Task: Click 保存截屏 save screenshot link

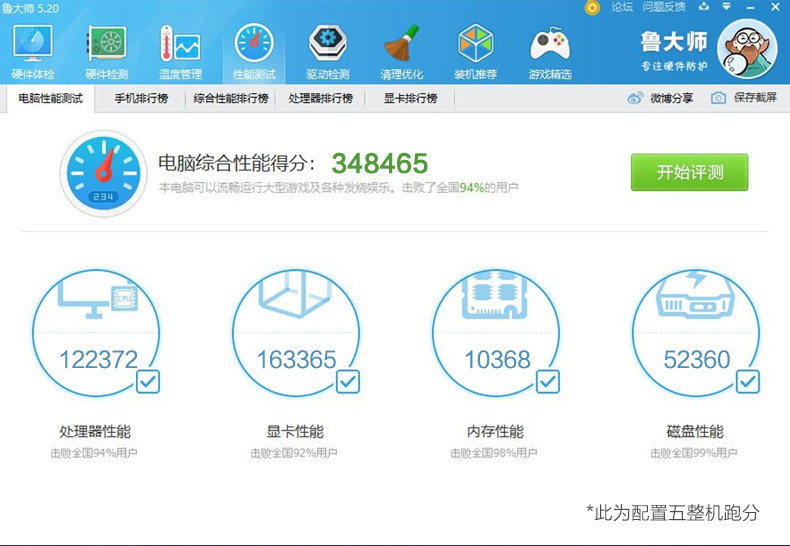Action: coord(755,98)
